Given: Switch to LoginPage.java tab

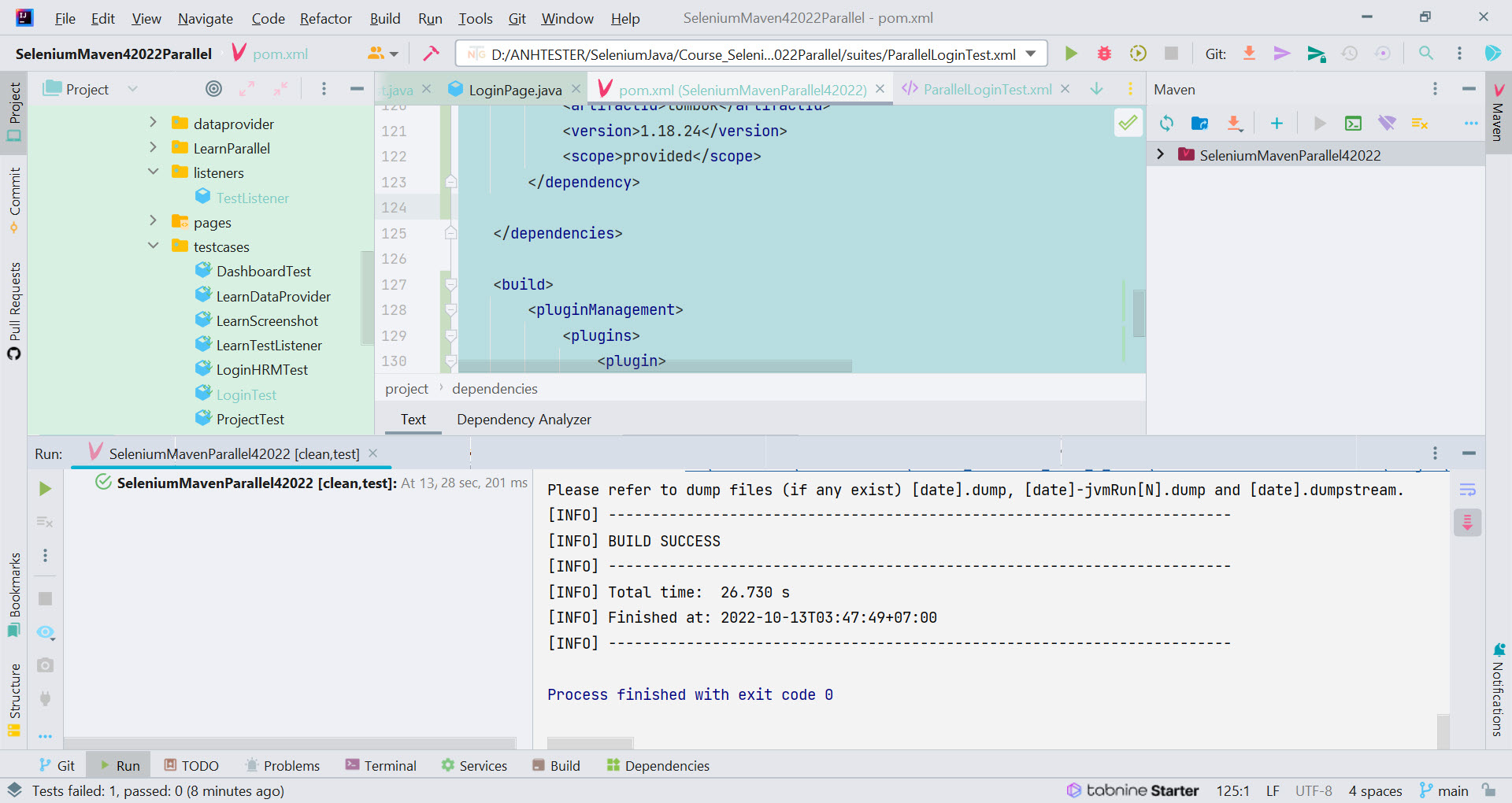Looking at the screenshot, I should (514, 90).
